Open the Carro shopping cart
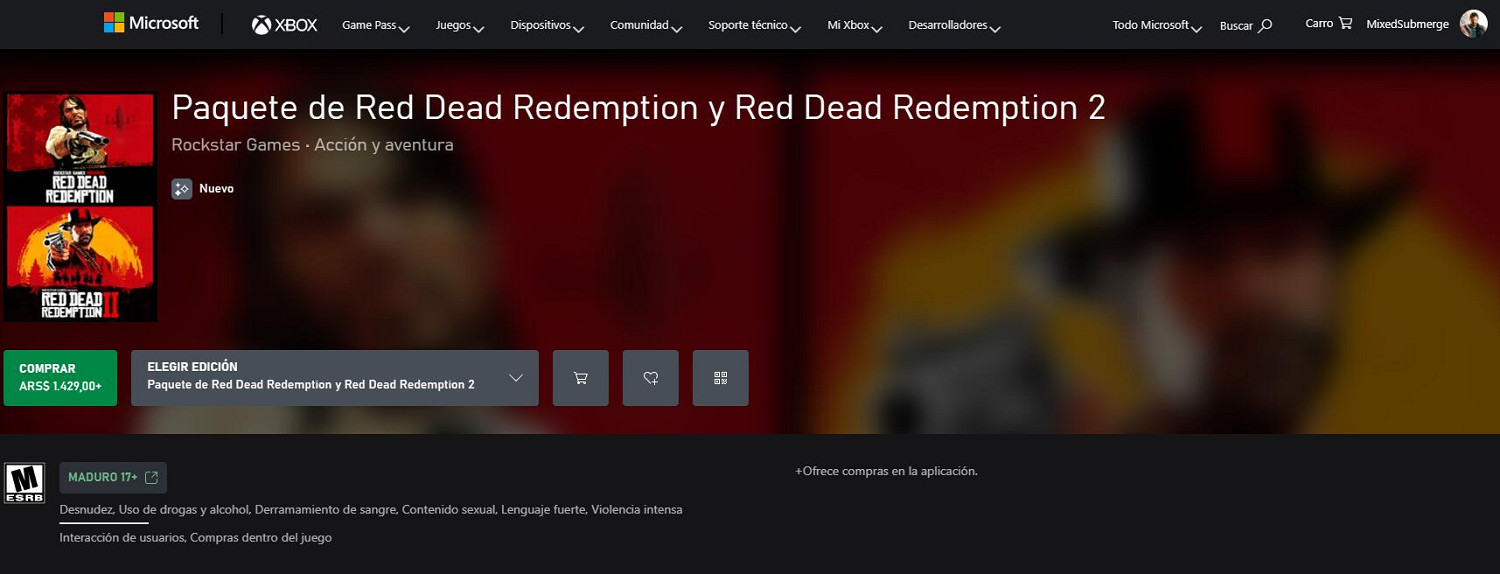 (x=1328, y=24)
